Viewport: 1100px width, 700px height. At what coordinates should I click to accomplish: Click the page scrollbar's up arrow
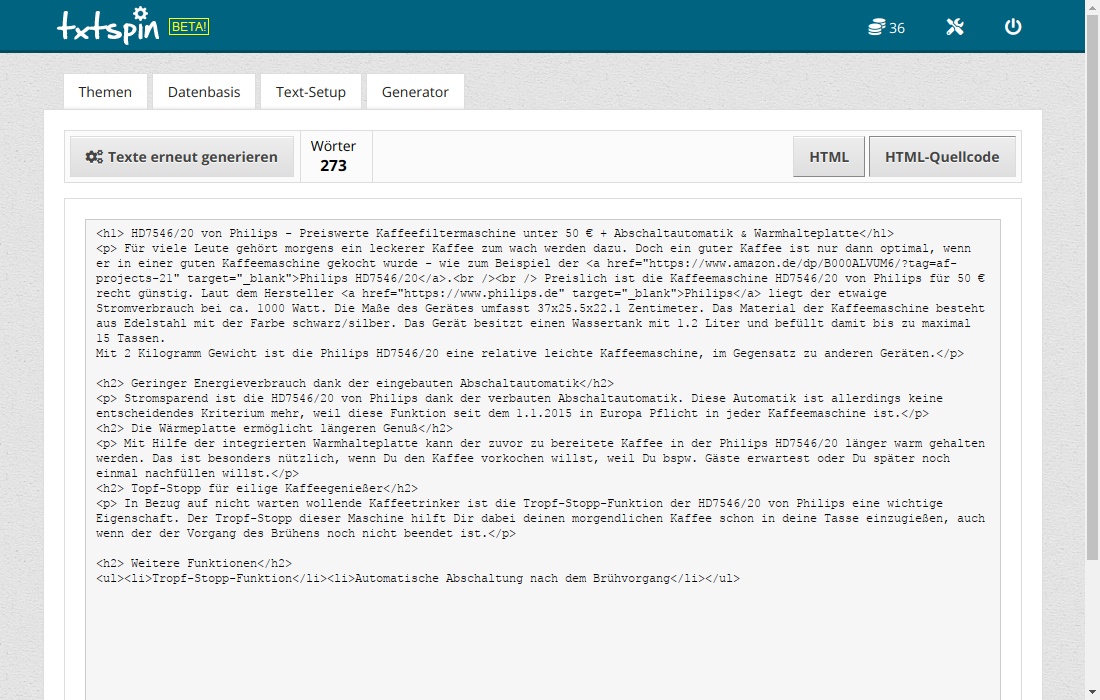[x=1092, y=7]
